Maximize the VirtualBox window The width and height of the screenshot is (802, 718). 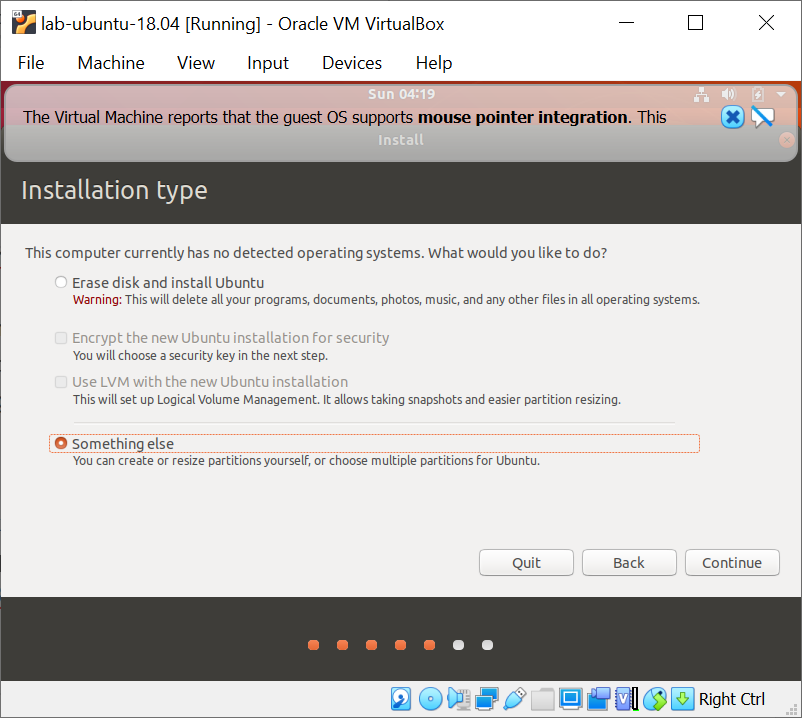(x=695, y=23)
